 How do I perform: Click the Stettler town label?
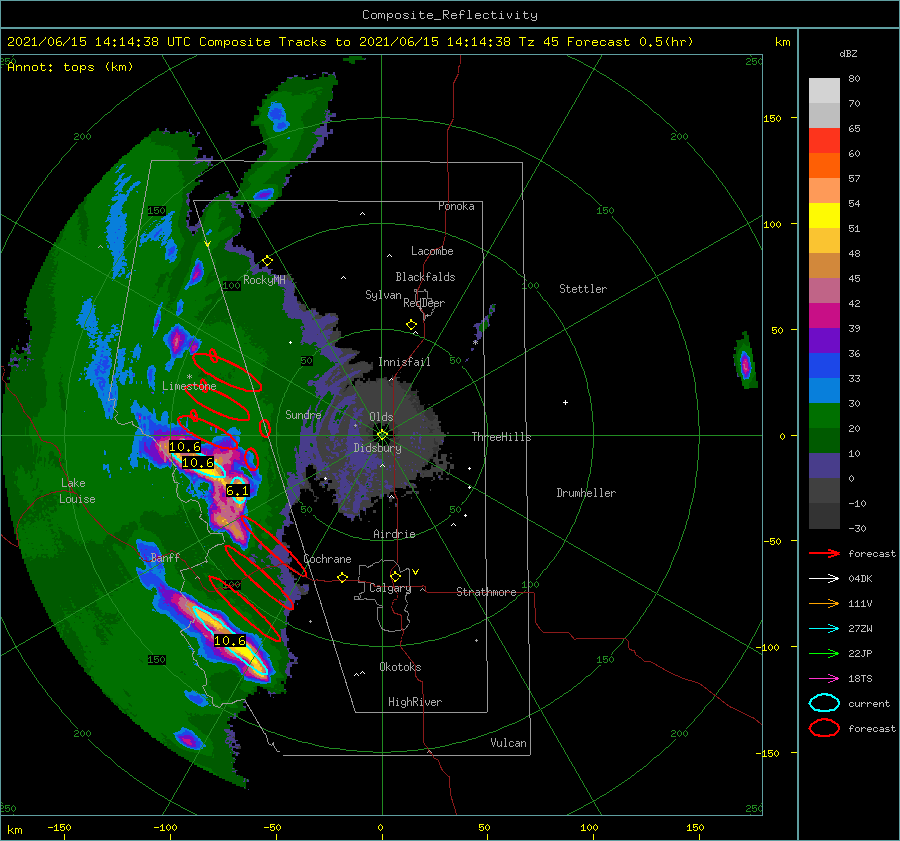coord(583,289)
